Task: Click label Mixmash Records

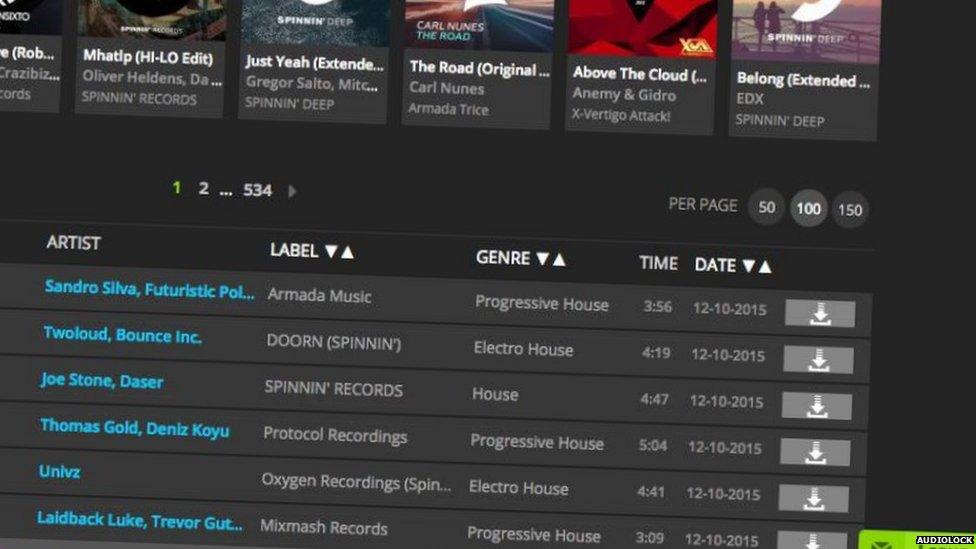Action: pyautogui.click(x=324, y=527)
